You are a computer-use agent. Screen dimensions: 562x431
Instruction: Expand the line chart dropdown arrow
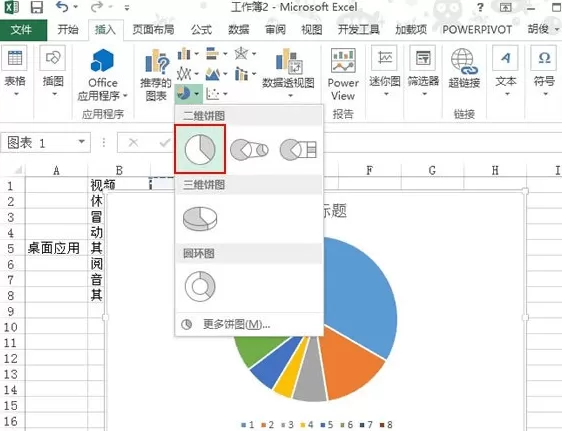(196, 74)
